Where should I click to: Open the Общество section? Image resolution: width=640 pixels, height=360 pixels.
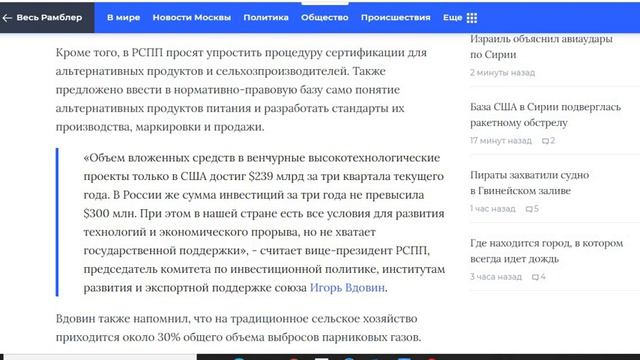(x=324, y=18)
